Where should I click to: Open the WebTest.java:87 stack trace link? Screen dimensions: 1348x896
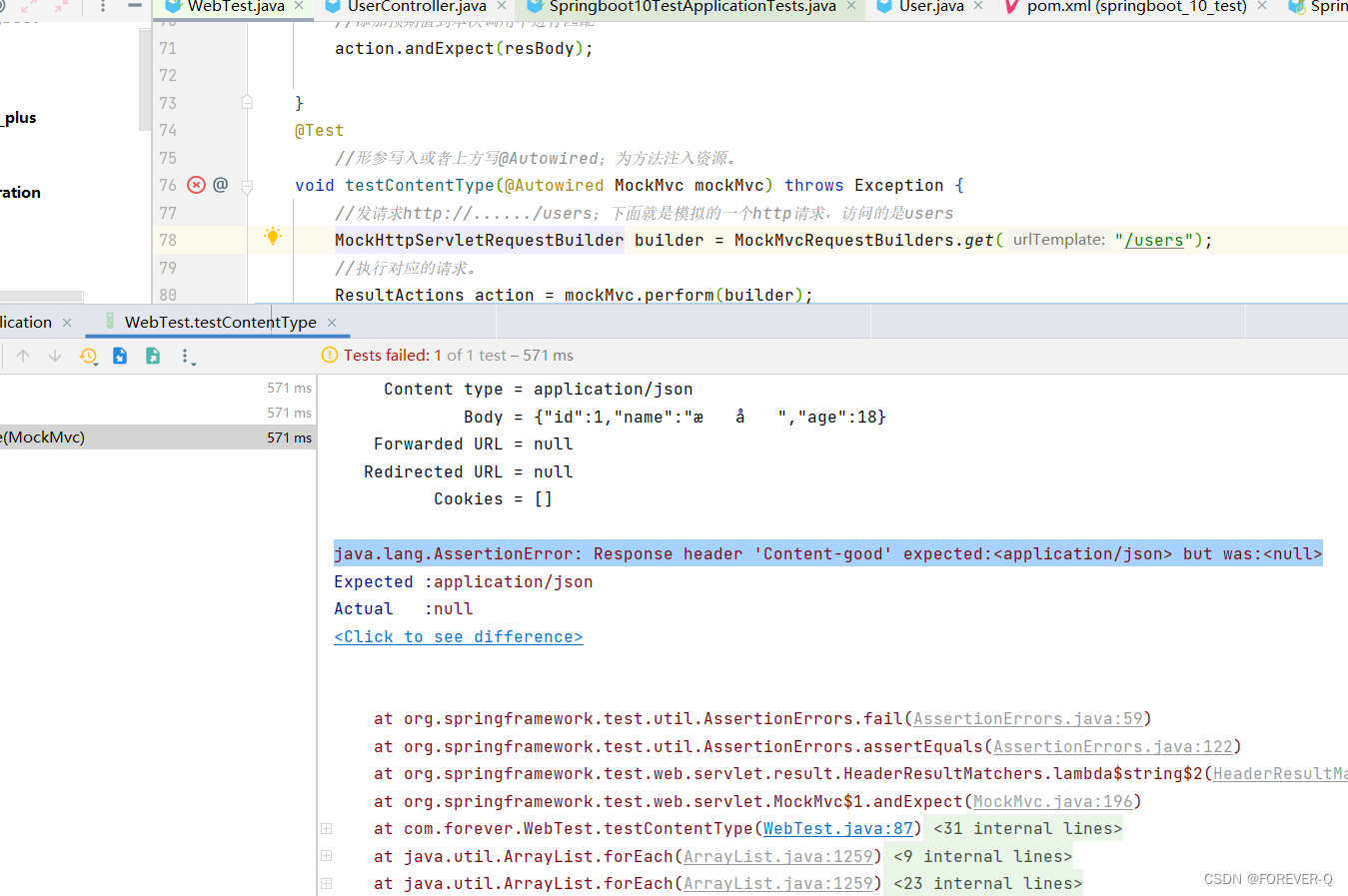(838, 829)
